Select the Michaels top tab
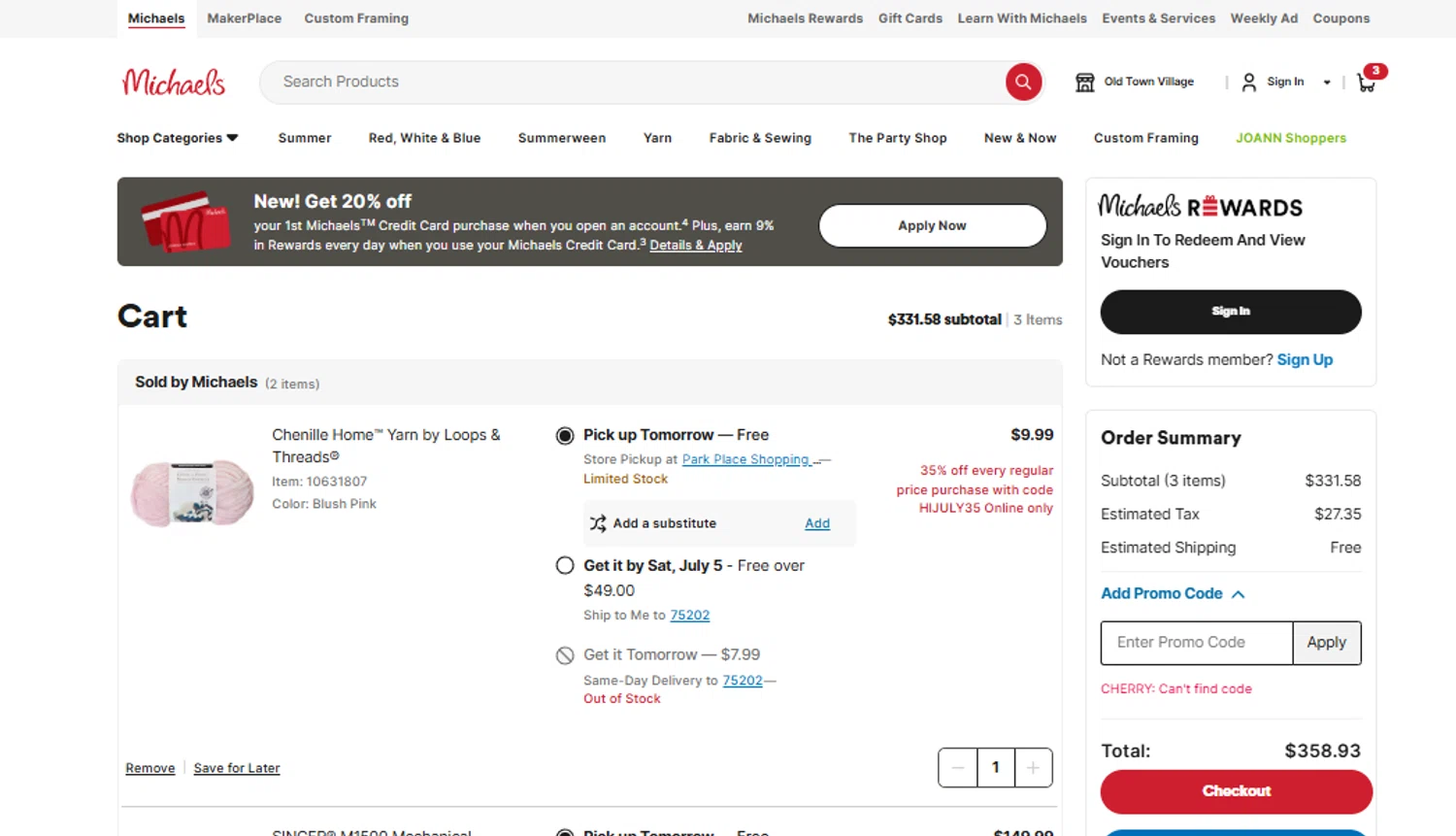Screen dimensions: 1456x836 (156, 18)
